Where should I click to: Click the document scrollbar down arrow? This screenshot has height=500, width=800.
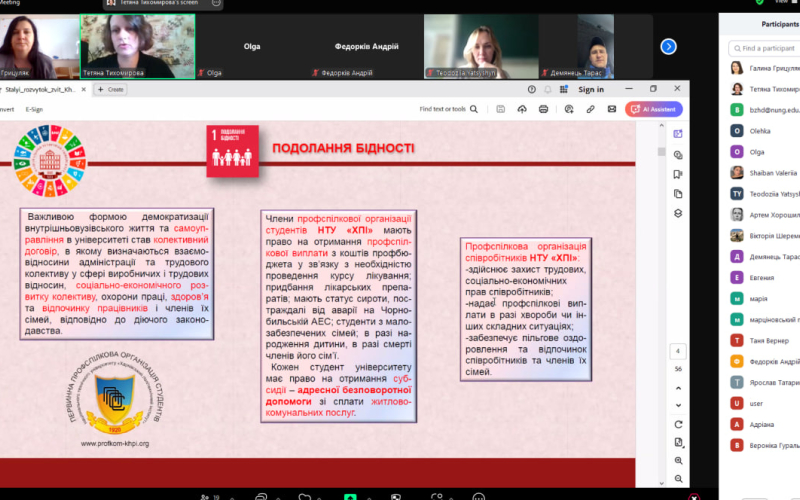tap(662, 483)
